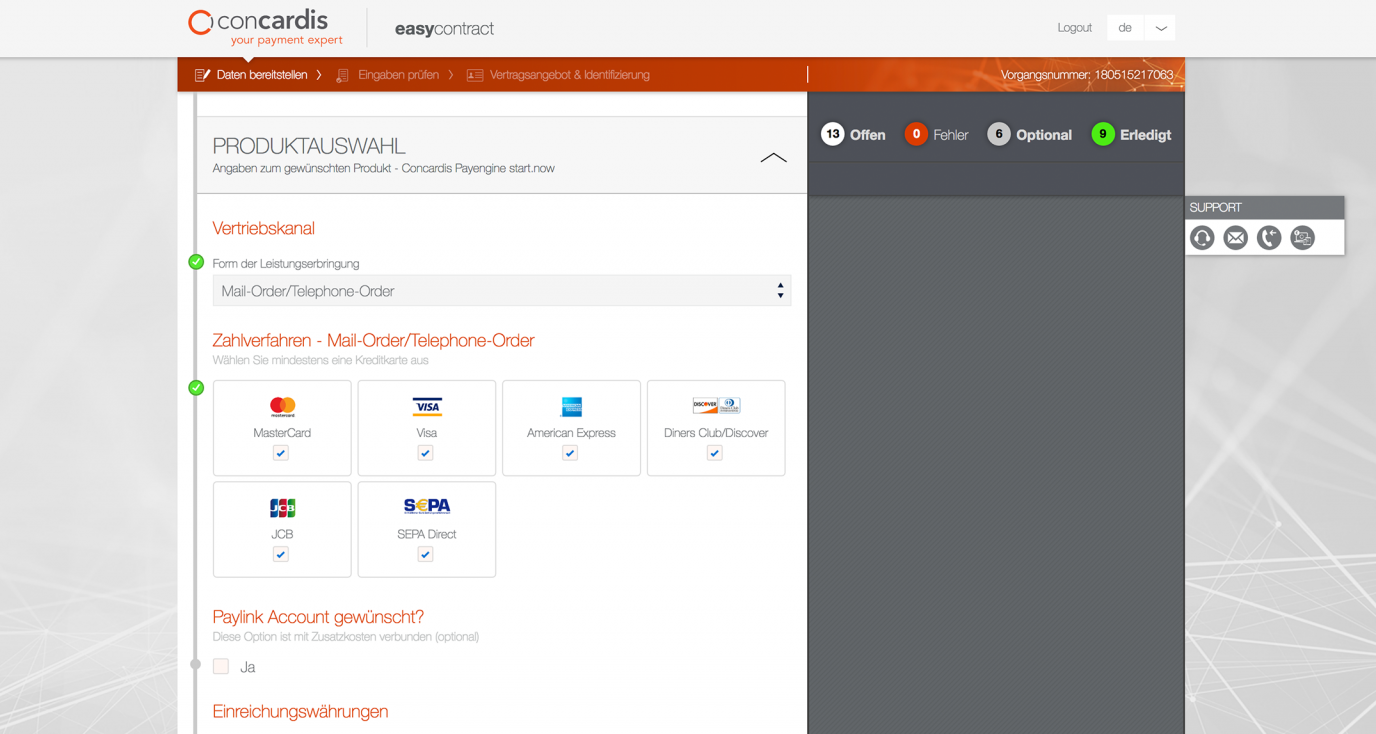The height and width of the screenshot is (734, 1376).
Task: Uncheck the American Express checkbox
Action: tap(570, 453)
